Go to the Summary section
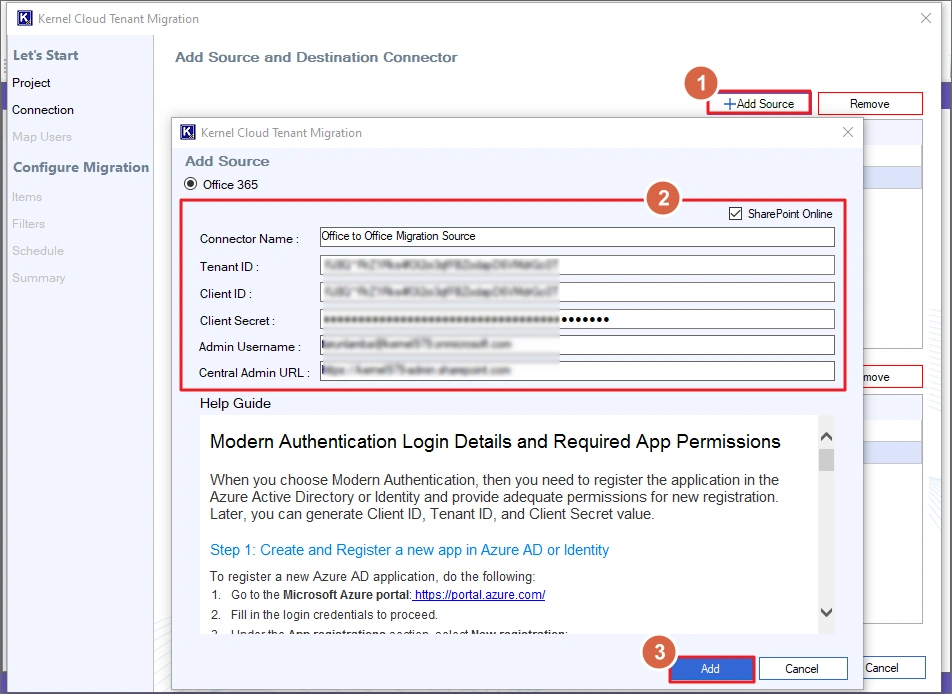952x694 pixels. click(x=39, y=278)
